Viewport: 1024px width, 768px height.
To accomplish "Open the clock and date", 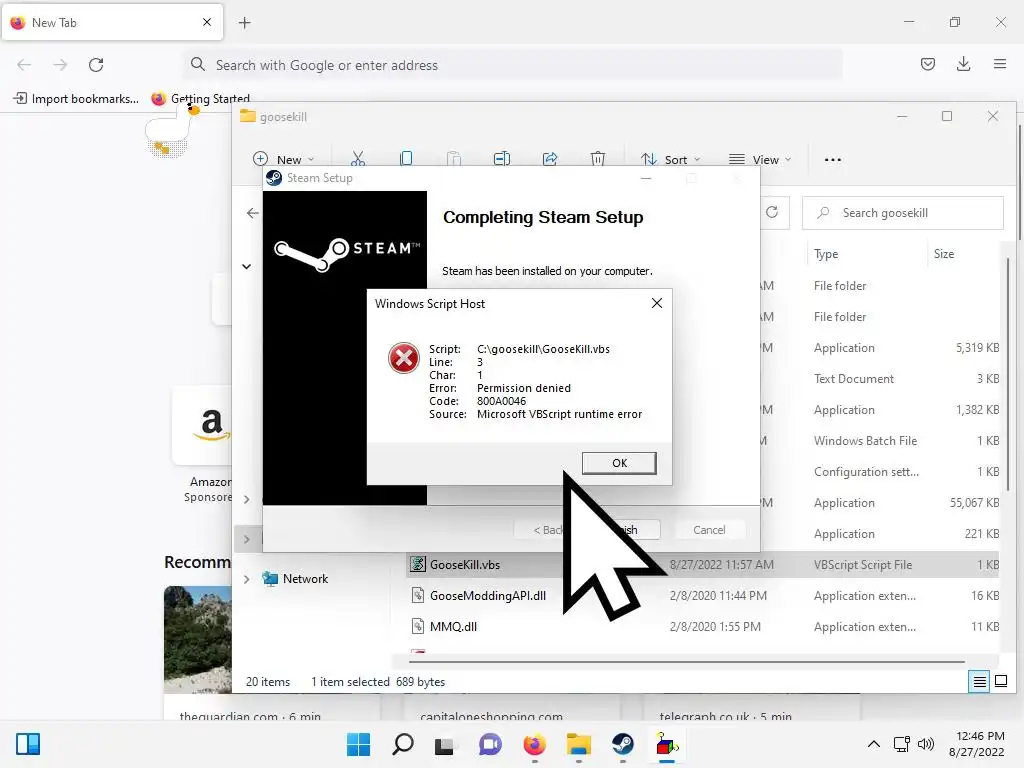I will [x=977, y=744].
